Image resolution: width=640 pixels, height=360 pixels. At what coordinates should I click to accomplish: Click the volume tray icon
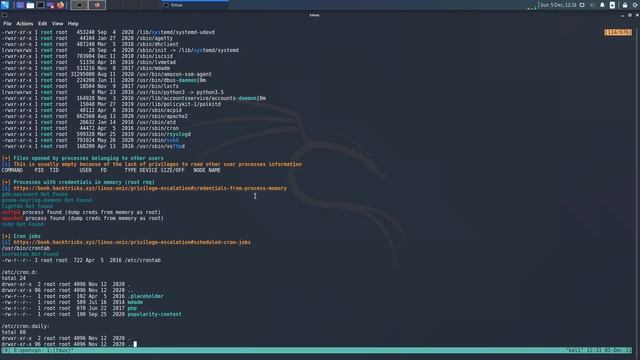pyautogui.click(x=592, y=5)
